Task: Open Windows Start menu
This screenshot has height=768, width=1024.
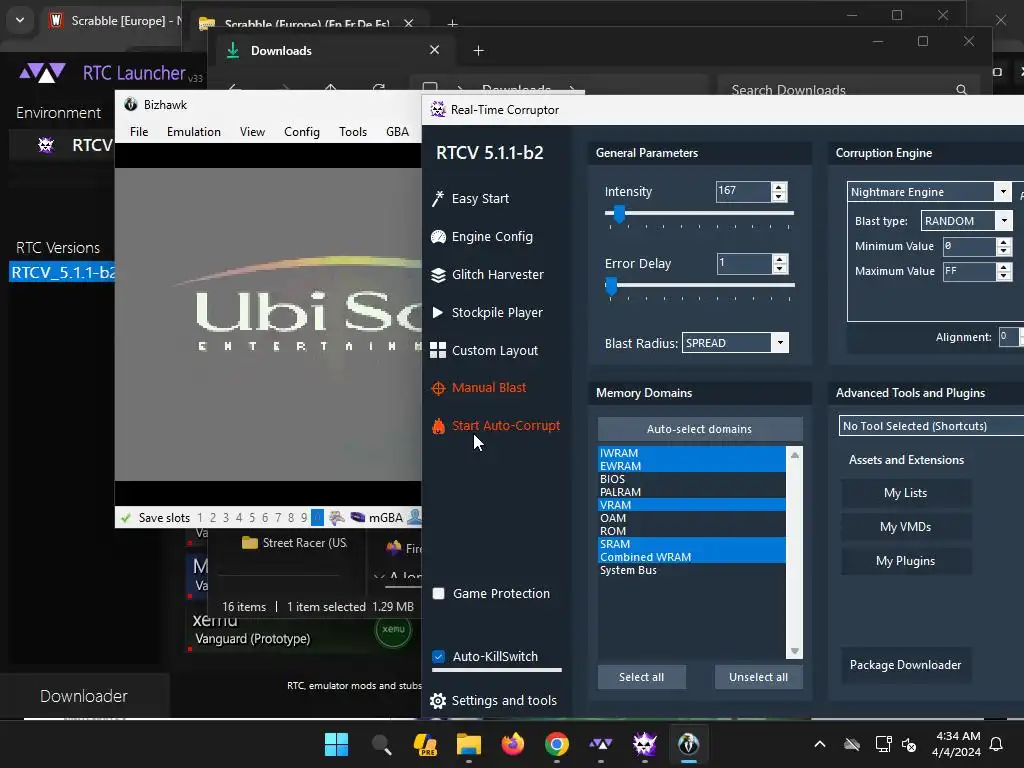Action: pyautogui.click(x=336, y=744)
